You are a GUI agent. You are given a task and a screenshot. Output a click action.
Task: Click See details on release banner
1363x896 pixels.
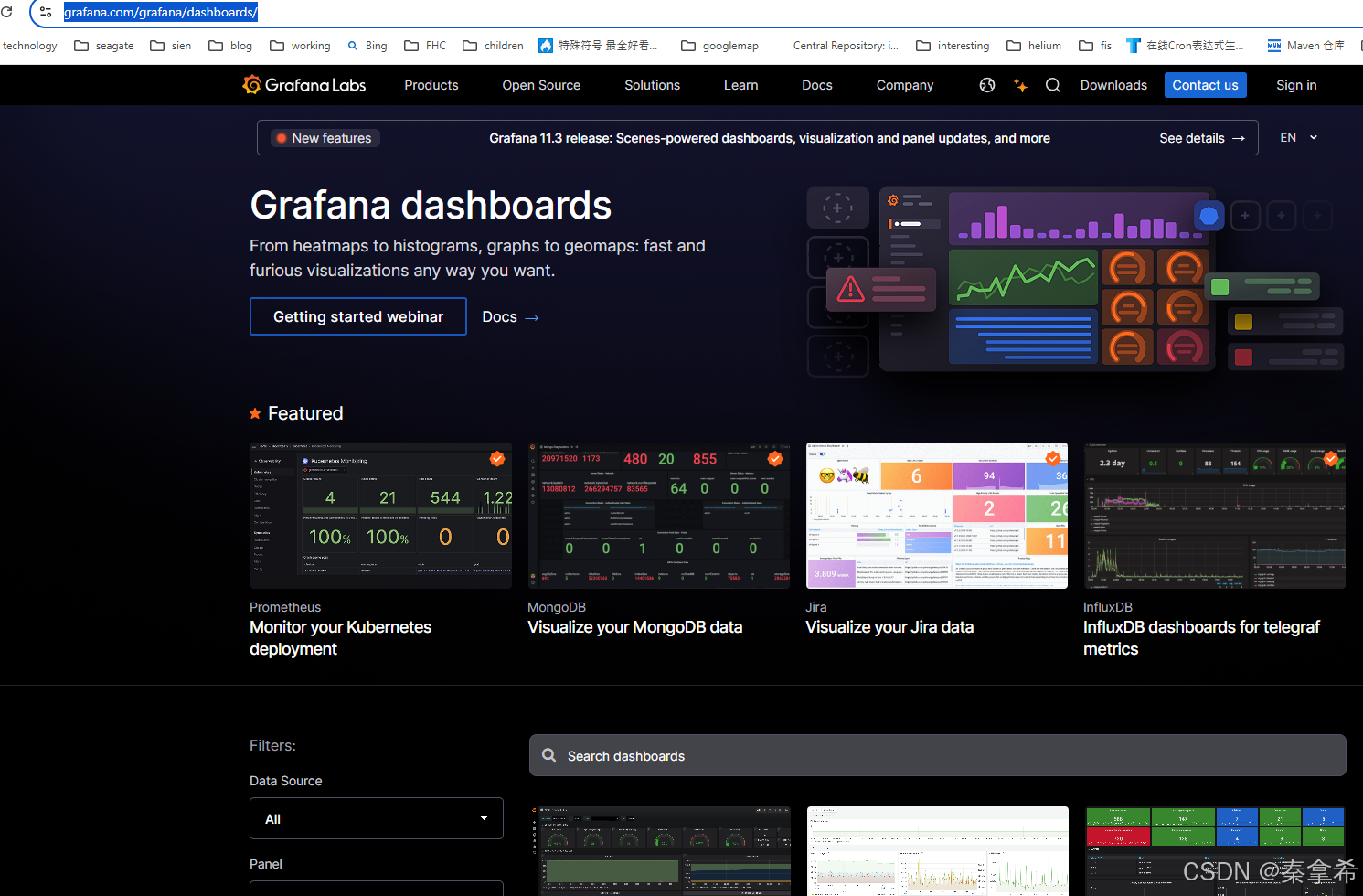1202,138
